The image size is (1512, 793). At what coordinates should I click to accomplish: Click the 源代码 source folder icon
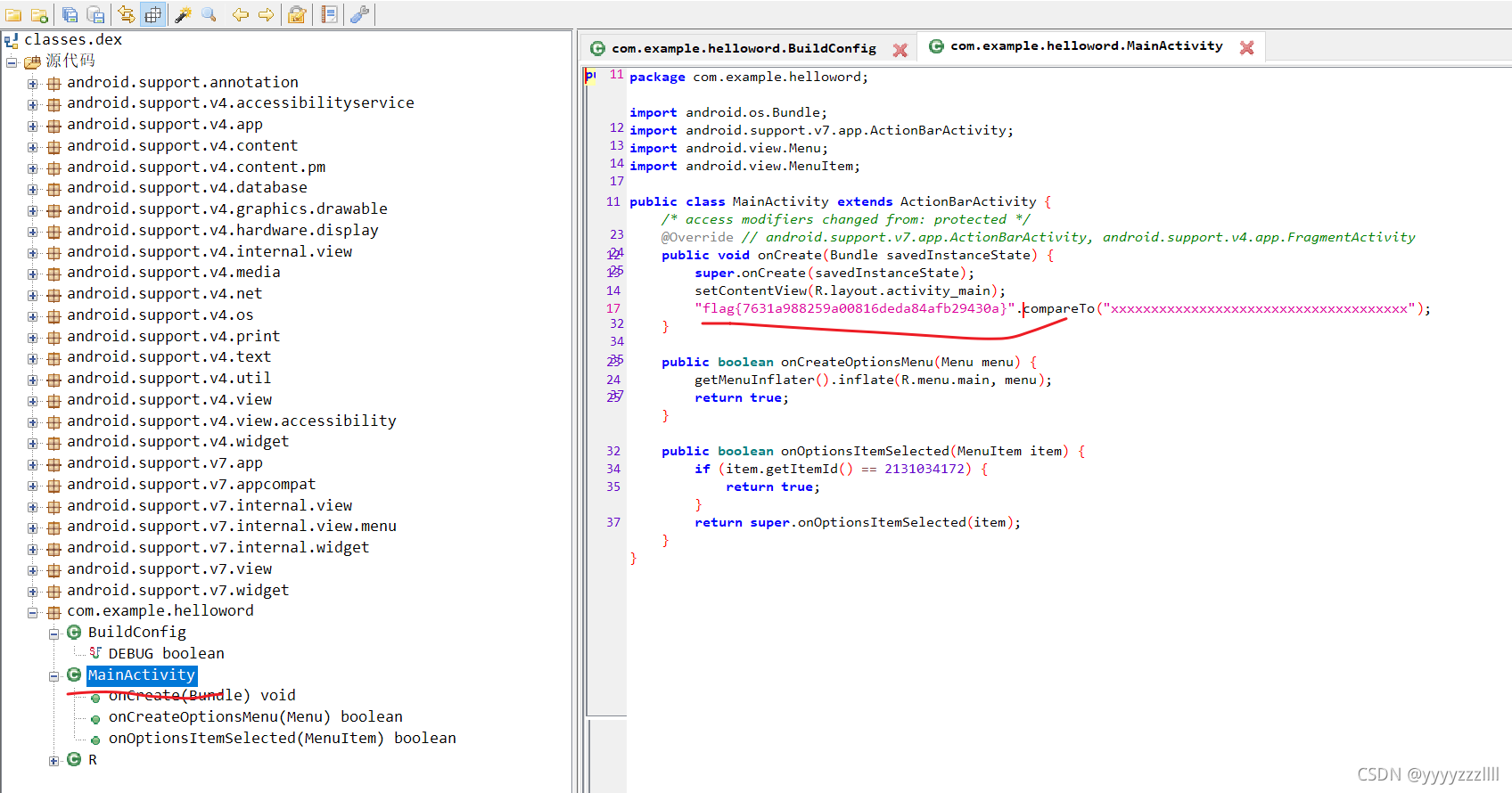(33, 61)
